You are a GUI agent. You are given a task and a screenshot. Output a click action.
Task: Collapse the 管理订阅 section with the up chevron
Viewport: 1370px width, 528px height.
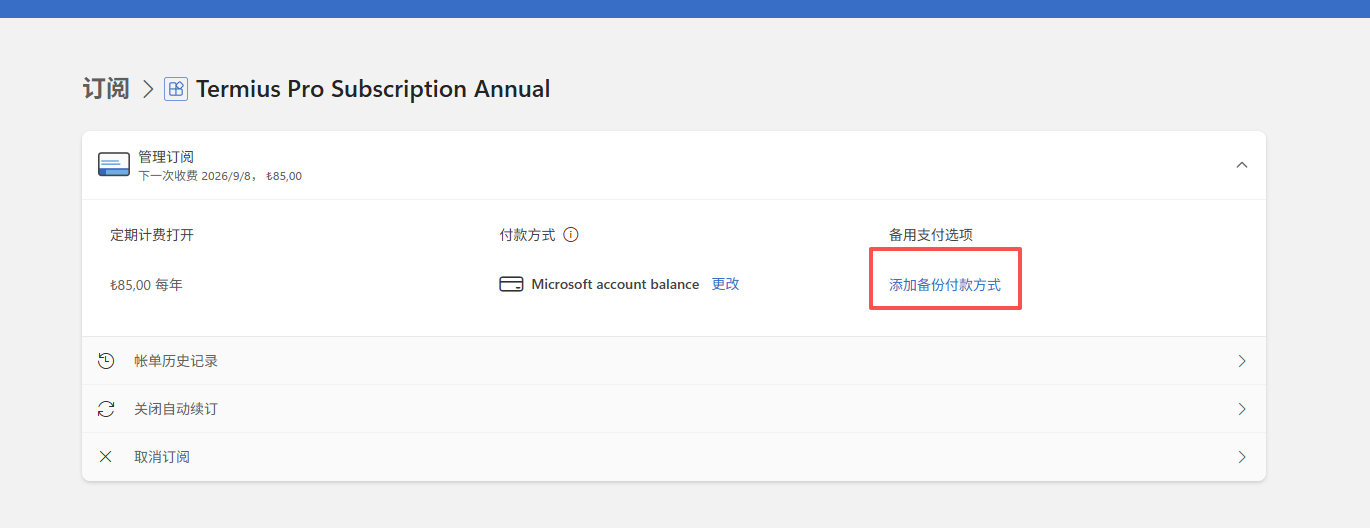(1242, 165)
